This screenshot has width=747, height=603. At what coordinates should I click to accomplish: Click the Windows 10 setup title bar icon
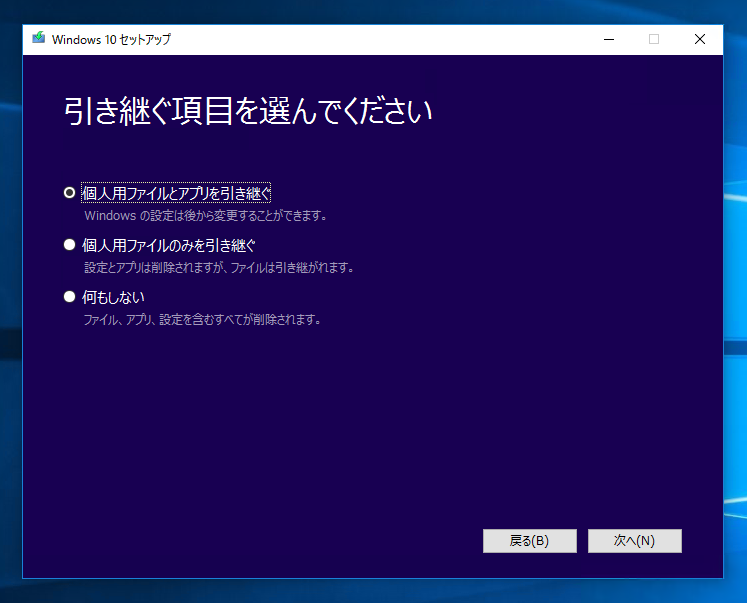39,38
